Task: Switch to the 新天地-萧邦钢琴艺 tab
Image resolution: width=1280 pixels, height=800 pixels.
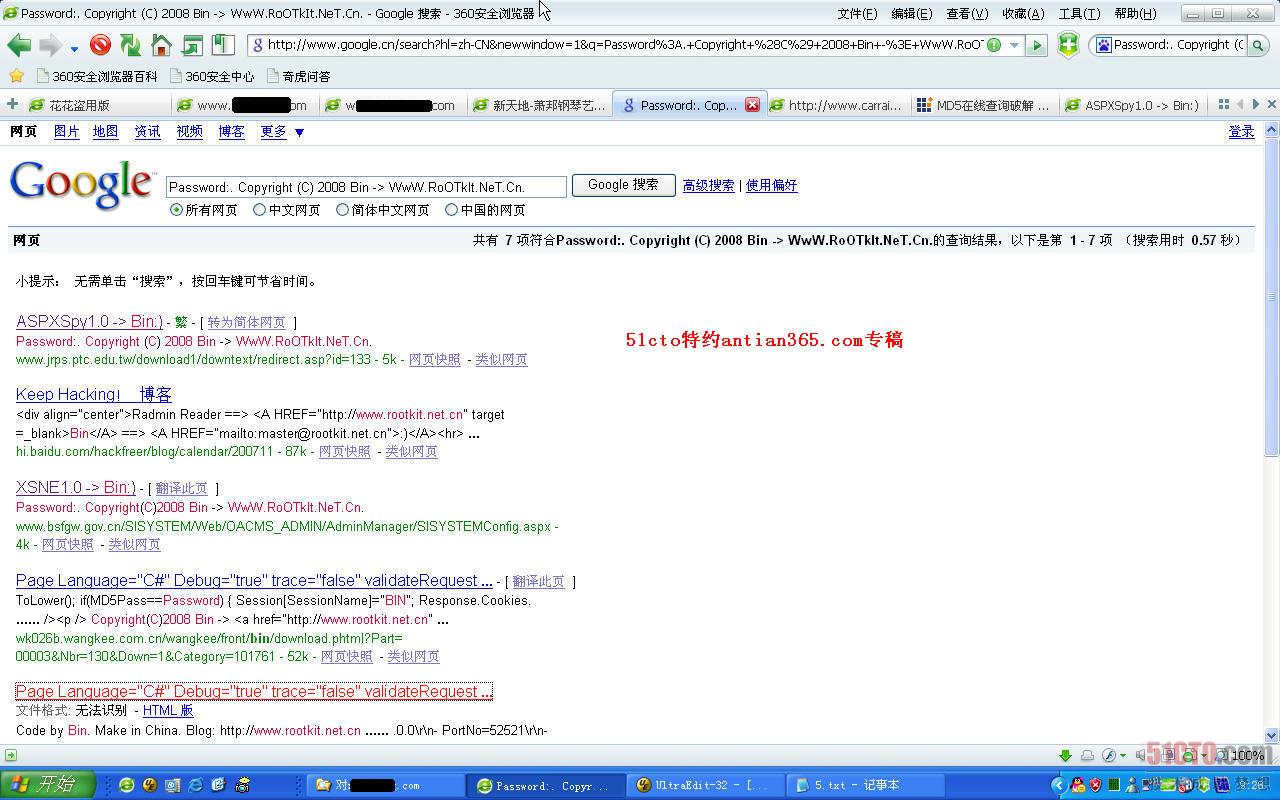Action: [539, 105]
